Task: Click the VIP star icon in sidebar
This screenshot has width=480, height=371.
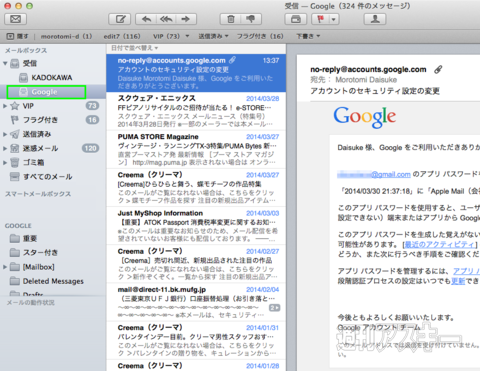Action: click(x=15, y=106)
